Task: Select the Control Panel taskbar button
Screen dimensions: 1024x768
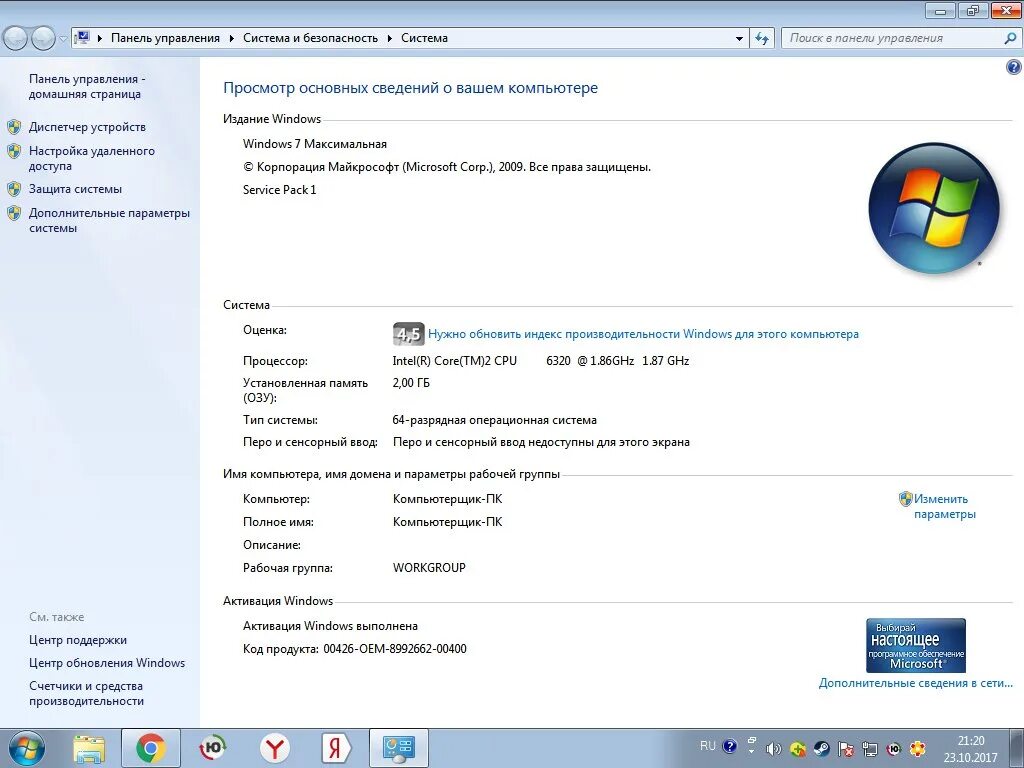Action: coord(398,748)
